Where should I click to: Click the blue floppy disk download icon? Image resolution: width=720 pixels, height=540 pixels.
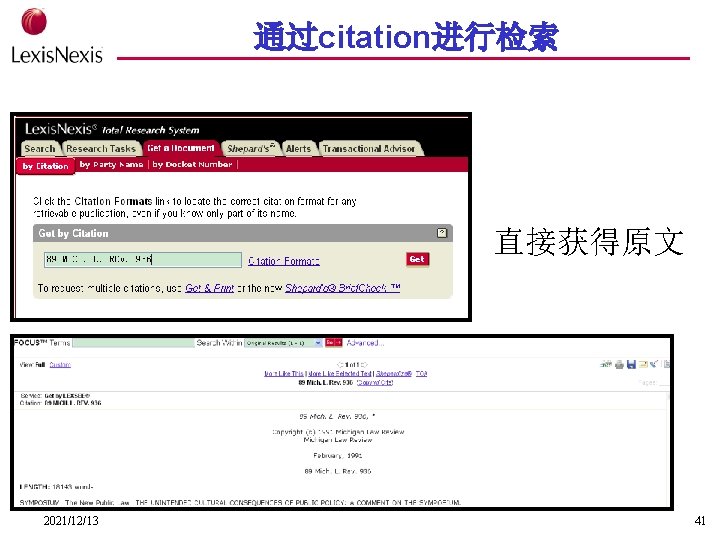point(631,365)
